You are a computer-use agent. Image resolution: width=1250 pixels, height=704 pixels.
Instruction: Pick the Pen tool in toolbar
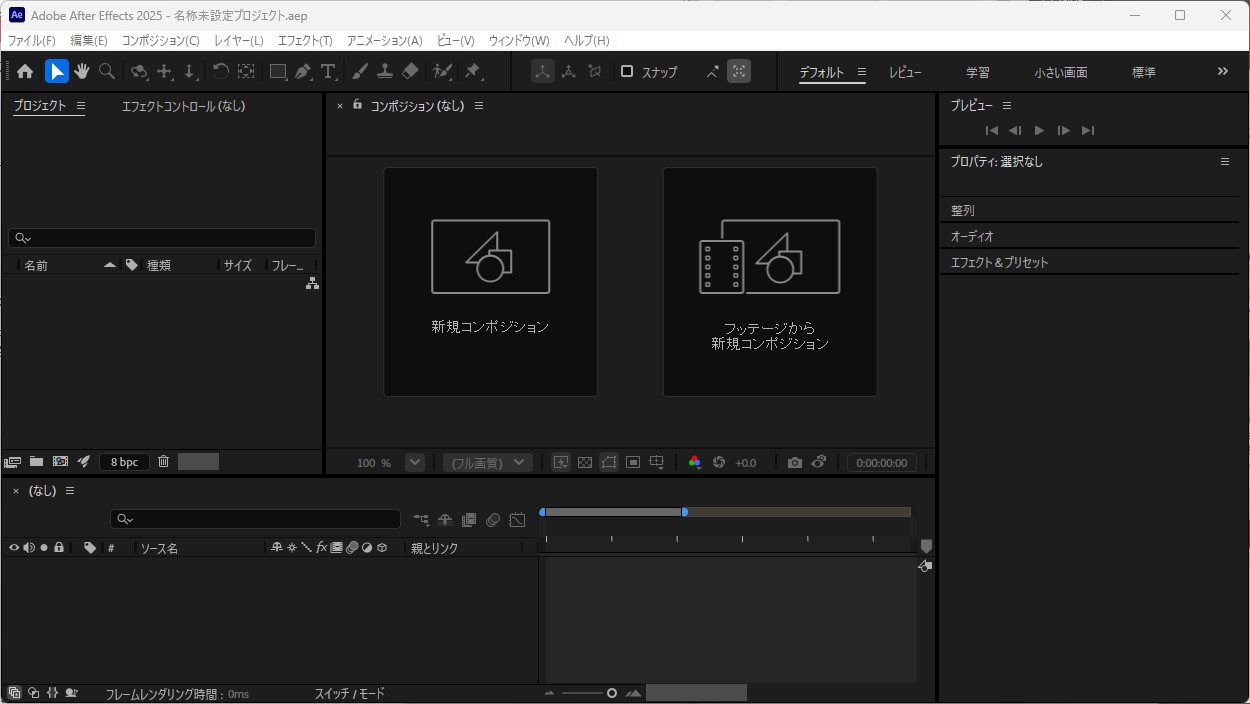coord(303,71)
